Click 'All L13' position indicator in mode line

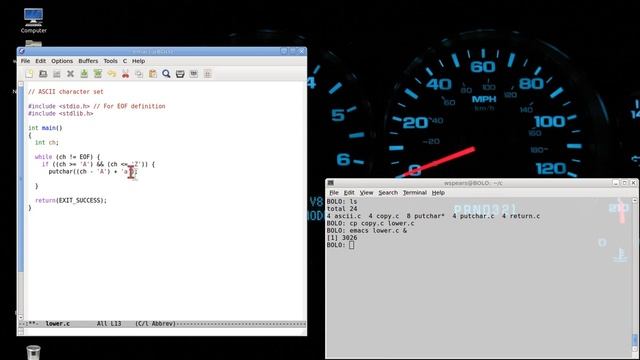[109, 324]
